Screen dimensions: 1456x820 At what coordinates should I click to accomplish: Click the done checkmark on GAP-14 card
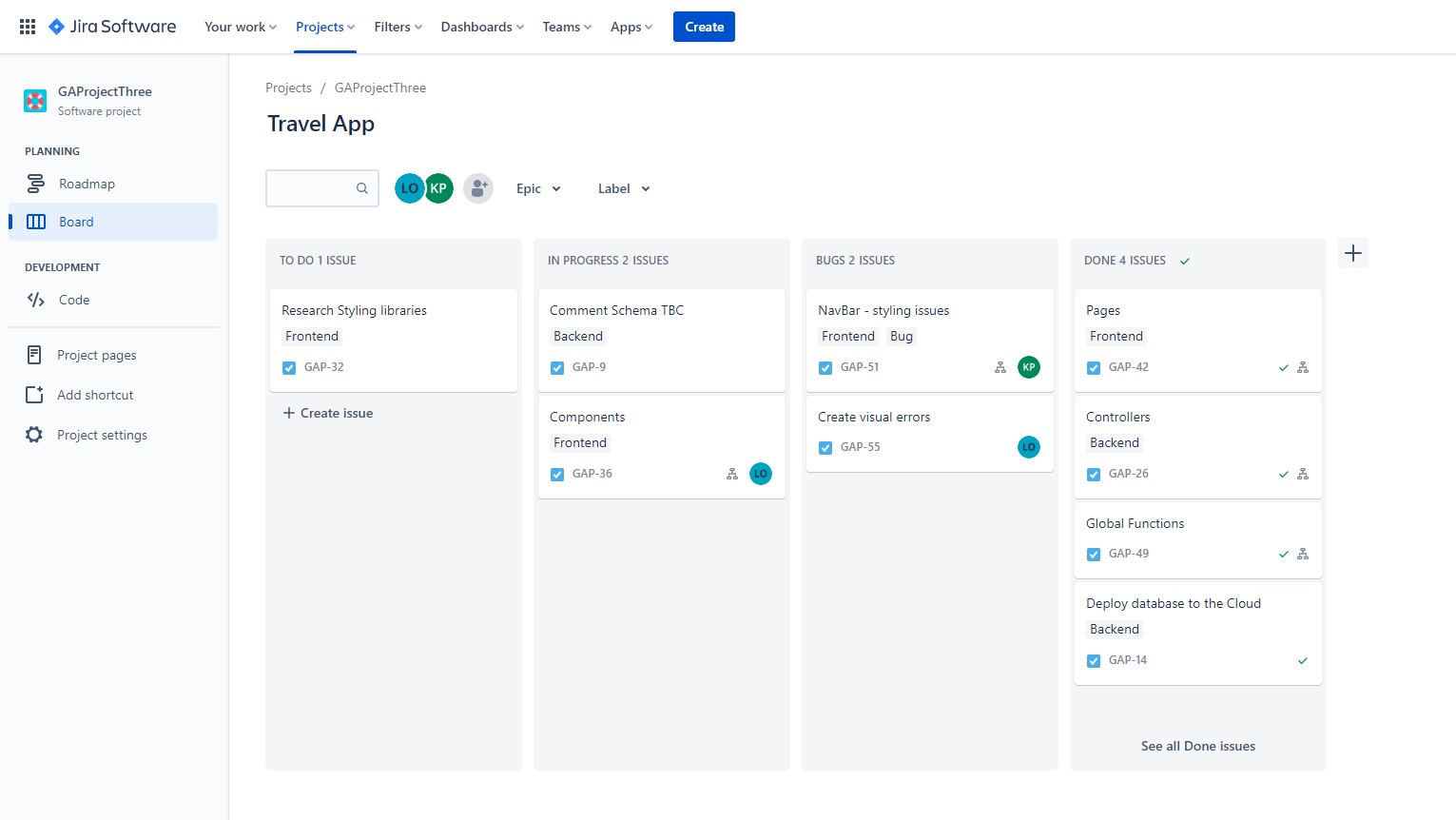(1302, 660)
